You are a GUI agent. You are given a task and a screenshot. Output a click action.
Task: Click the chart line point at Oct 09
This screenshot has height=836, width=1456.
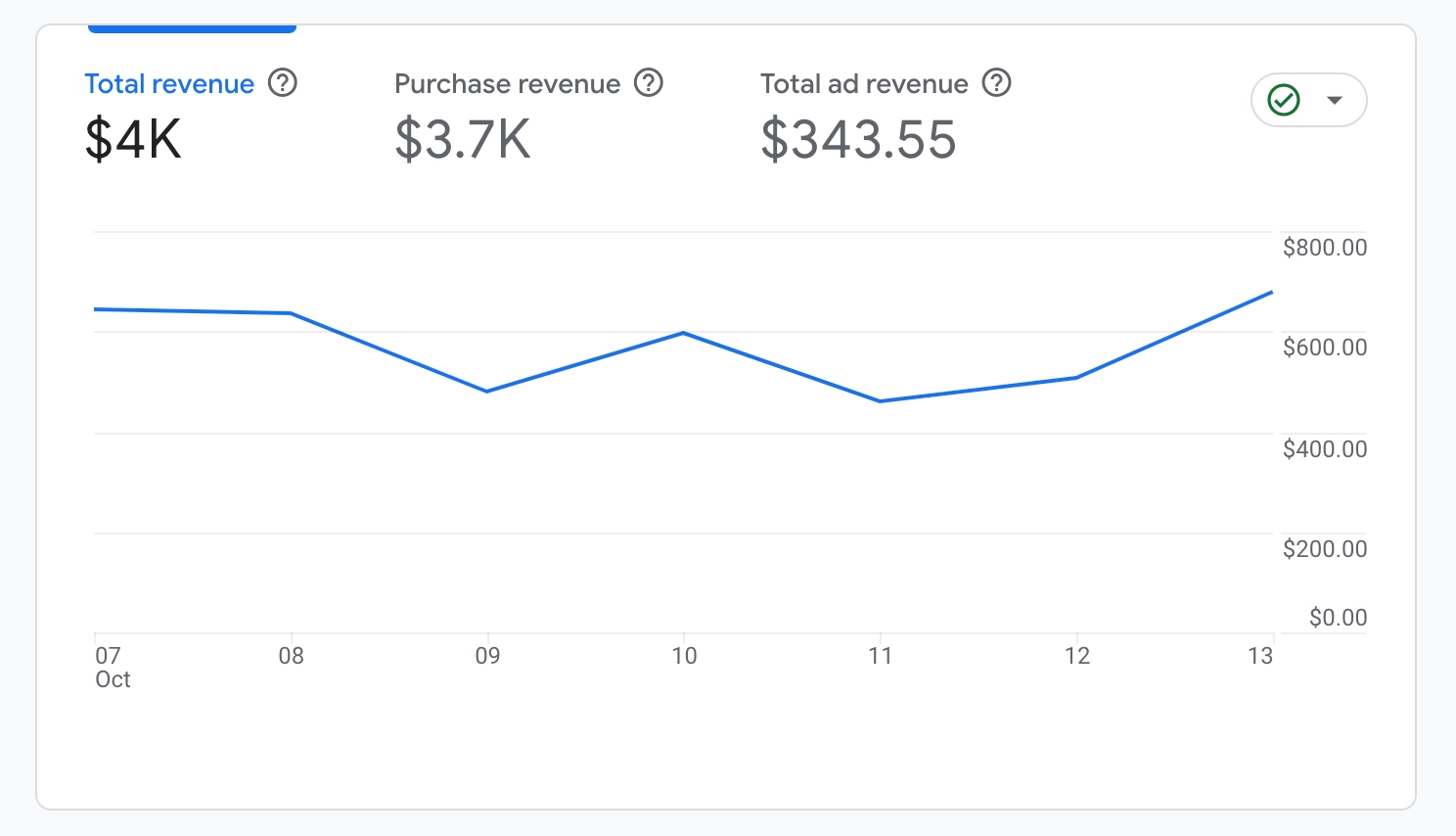pyautogui.click(x=487, y=392)
